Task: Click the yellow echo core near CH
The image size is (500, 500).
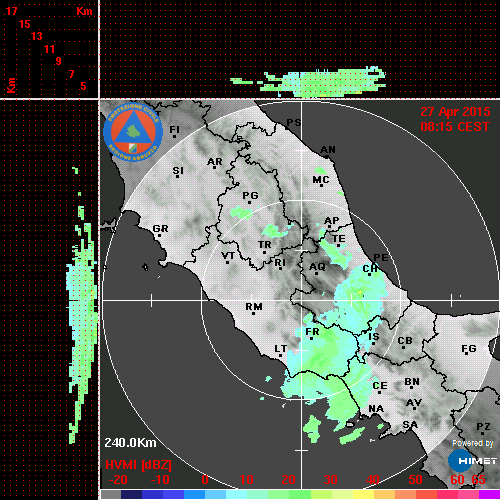Action: click(x=360, y=293)
